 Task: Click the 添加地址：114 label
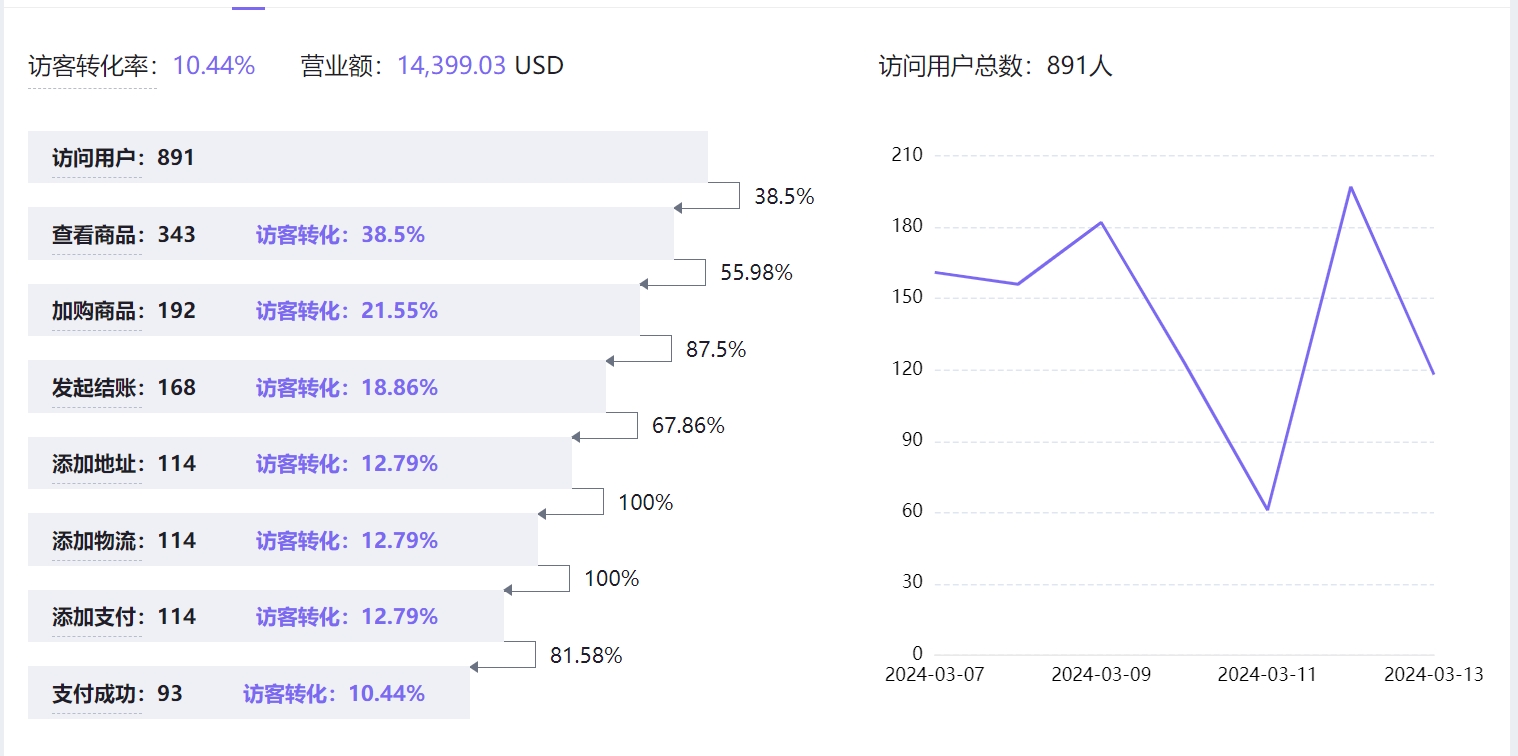coord(124,464)
